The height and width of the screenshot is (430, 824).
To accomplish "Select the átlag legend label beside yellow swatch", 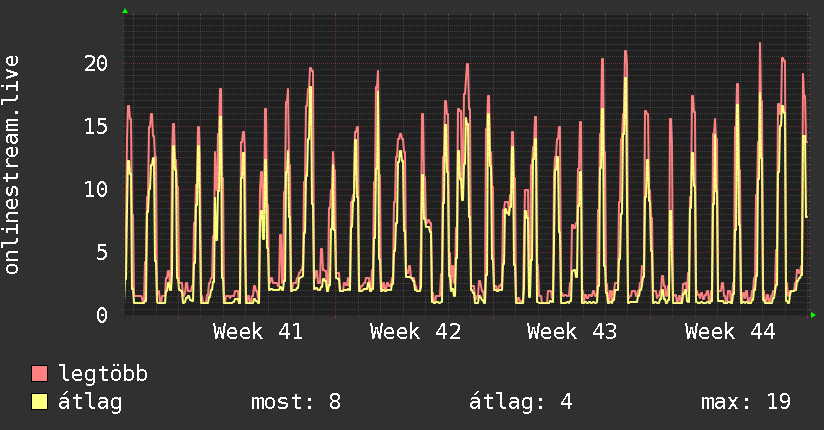I will (90, 402).
